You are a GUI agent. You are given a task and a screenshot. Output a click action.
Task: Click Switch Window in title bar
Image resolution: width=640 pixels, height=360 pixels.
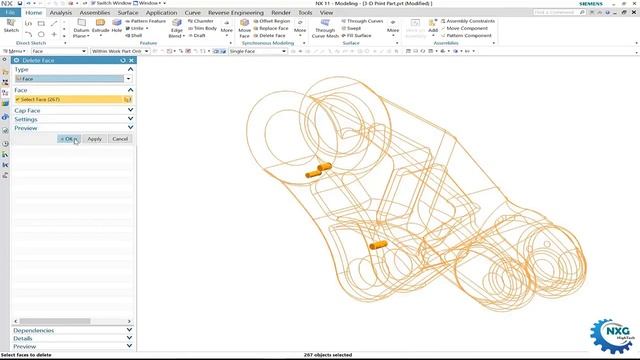111,3
